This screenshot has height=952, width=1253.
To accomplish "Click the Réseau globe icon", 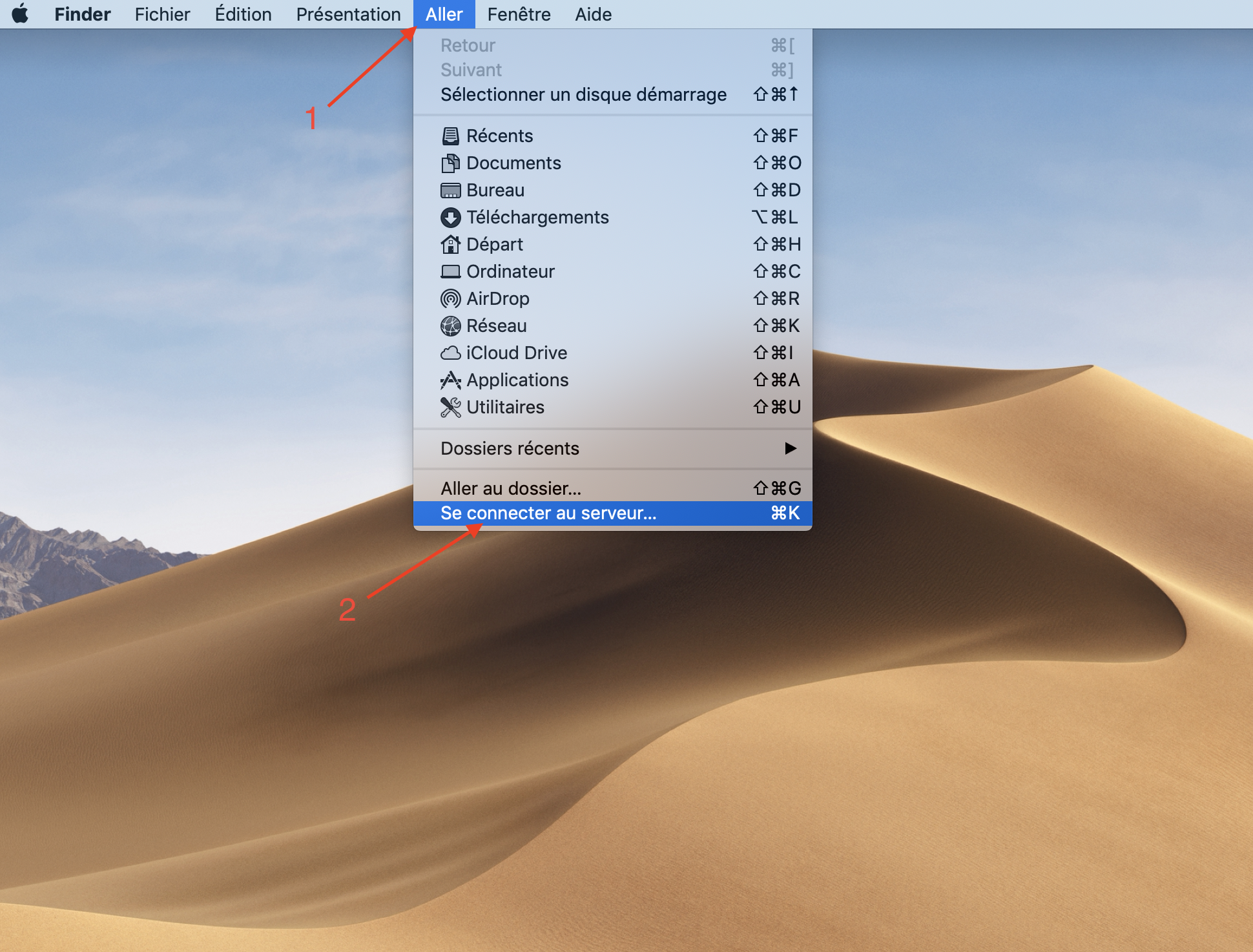I will (x=450, y=326).
